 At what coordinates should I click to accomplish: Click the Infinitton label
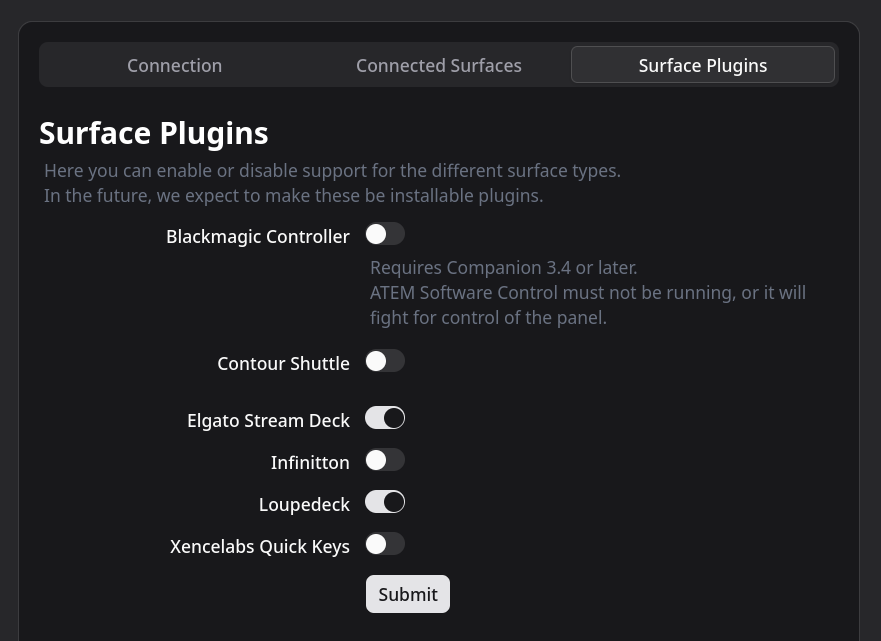pyautogui.click(x=310, y=462)
